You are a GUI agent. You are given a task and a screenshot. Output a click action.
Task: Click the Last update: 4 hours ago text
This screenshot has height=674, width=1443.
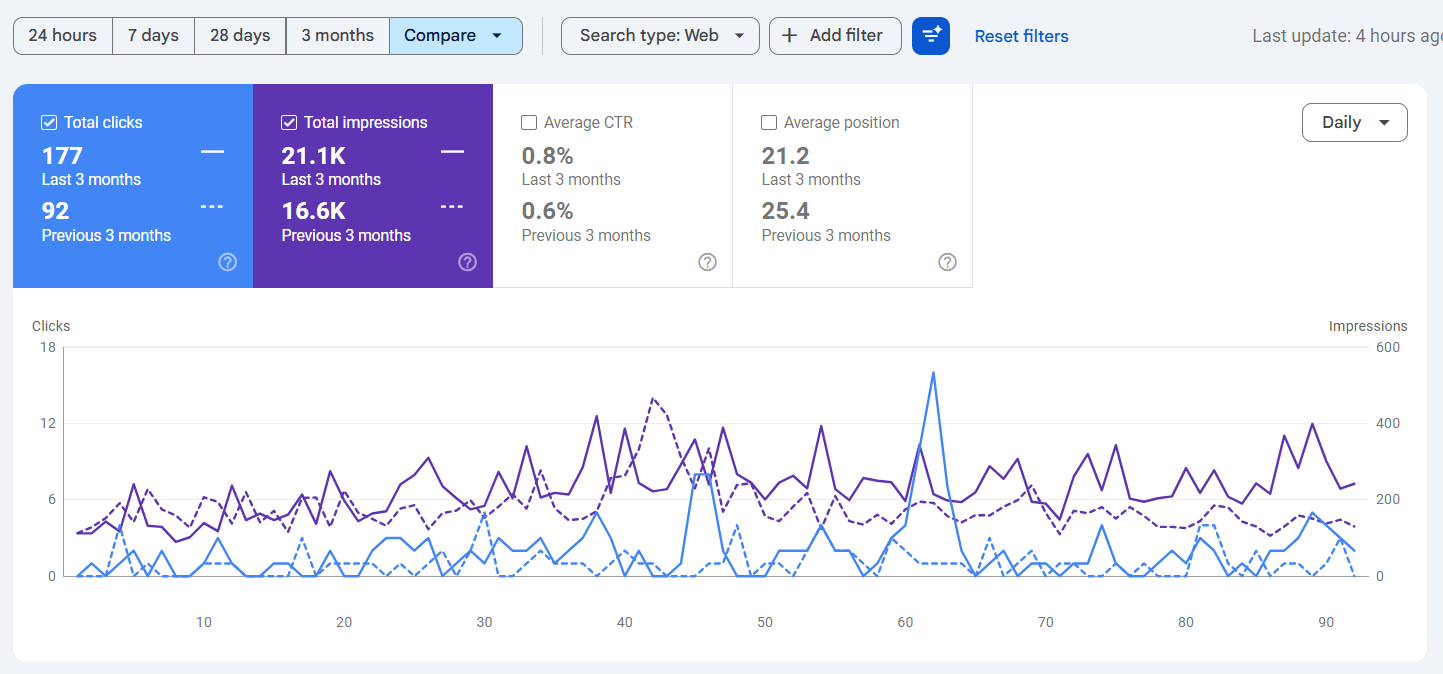tap(1347, 36)
